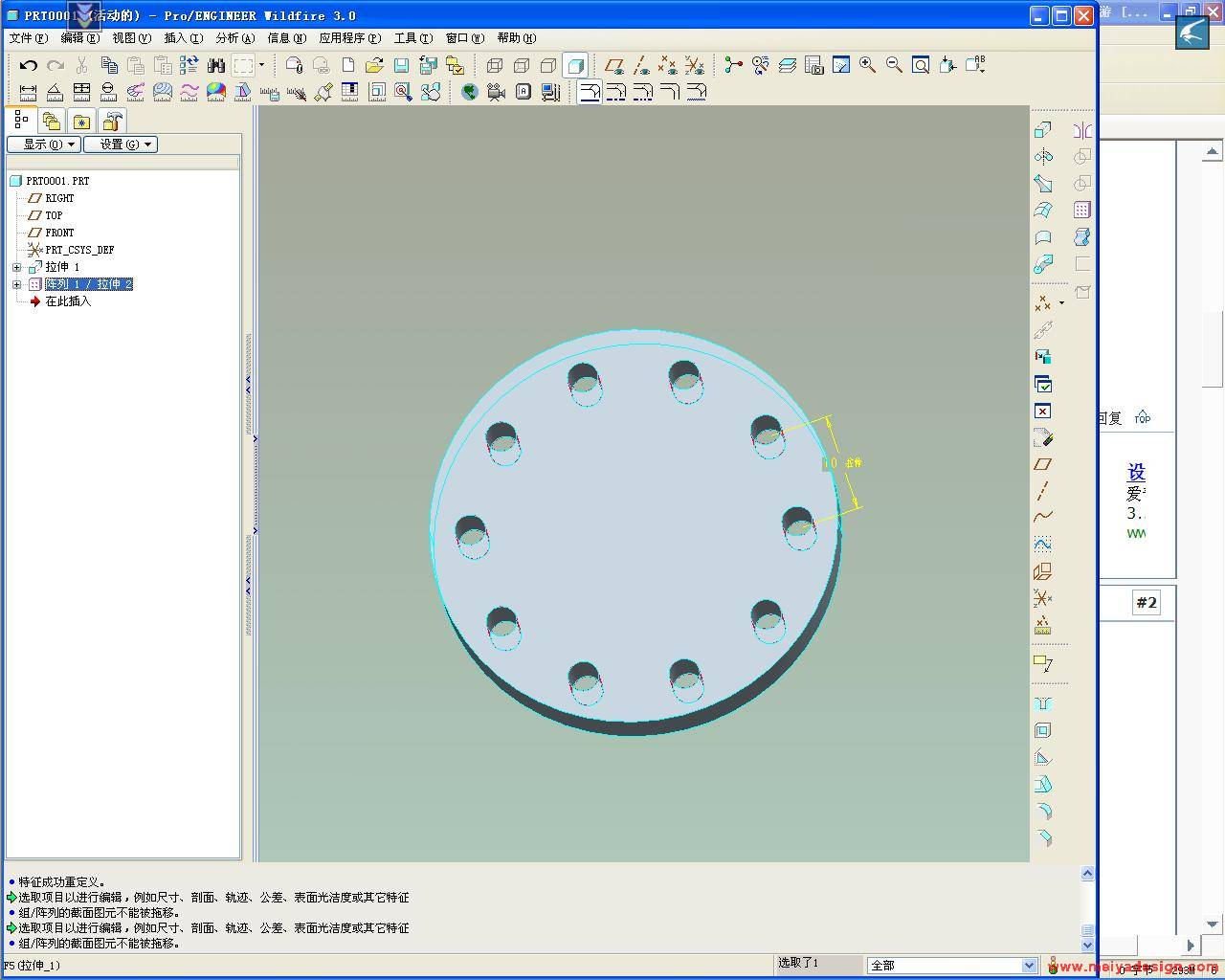
Task: Open the 插入(I) menu
Action: pyautogui.click(x=183, y=38)
